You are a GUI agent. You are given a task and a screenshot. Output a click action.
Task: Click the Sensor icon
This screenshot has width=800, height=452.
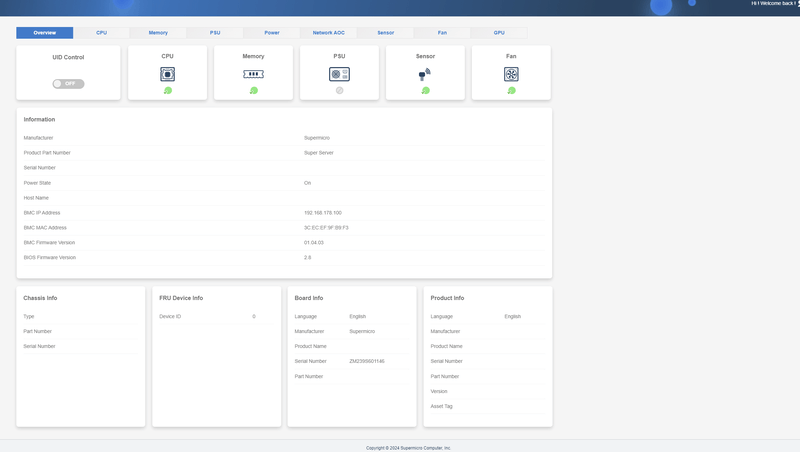[425, 74]
